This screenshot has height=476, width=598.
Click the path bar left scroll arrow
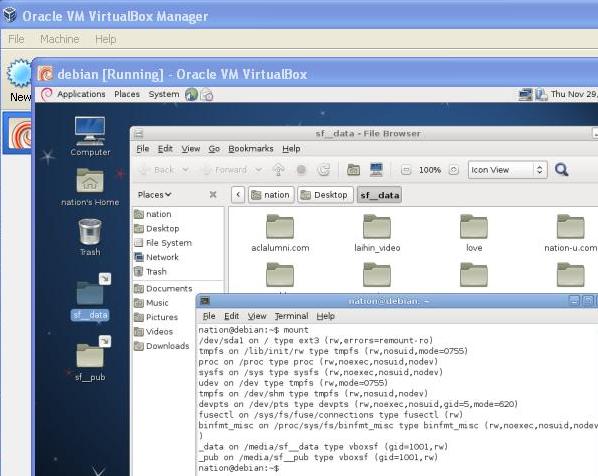coord(238,195)
